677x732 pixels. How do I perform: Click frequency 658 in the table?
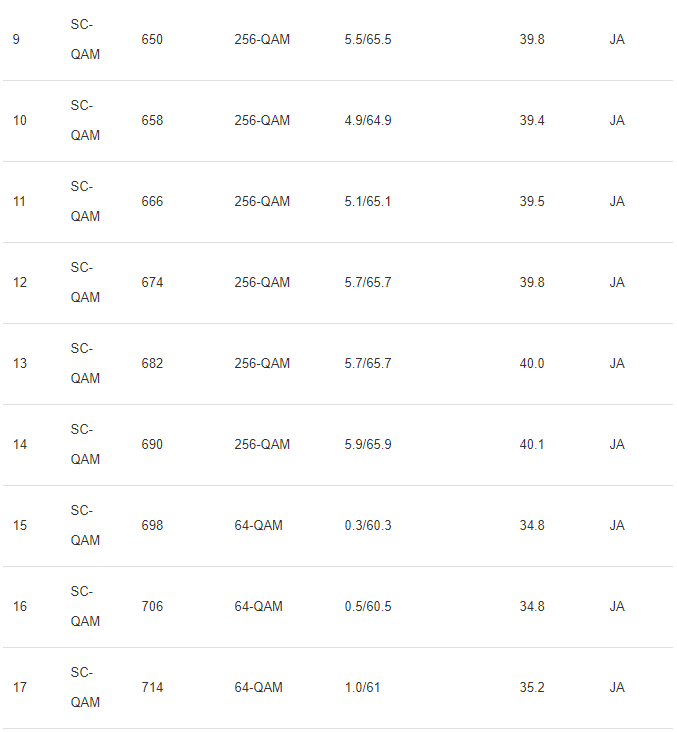152,121
